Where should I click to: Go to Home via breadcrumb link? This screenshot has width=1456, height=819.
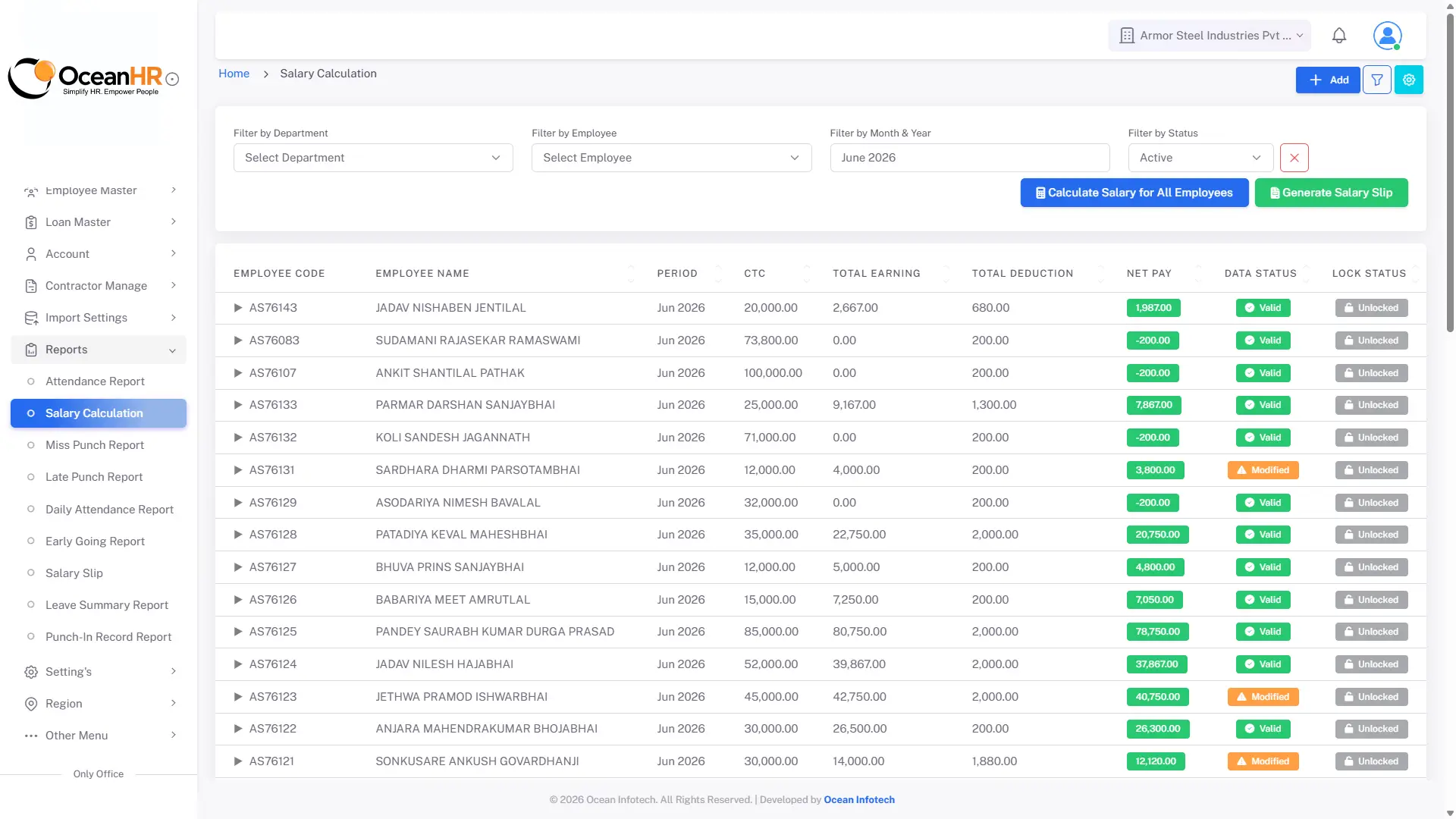coord(234,74)
